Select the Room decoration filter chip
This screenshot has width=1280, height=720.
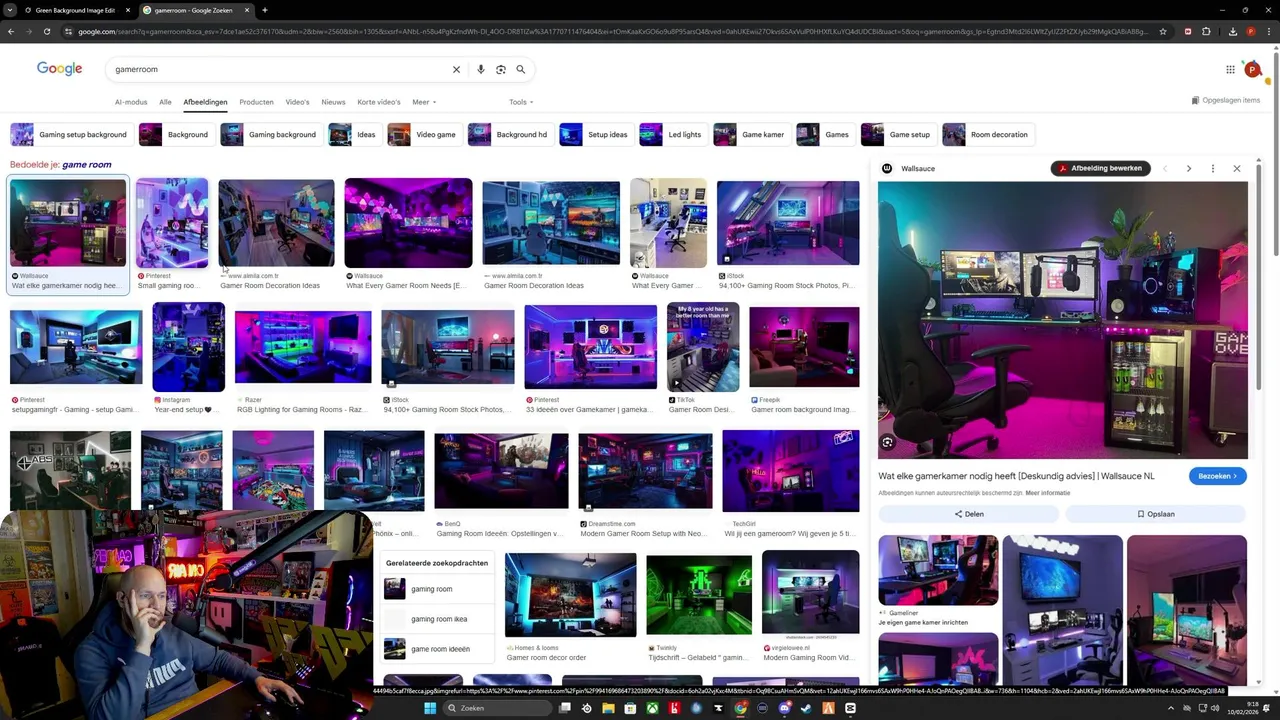[x=987, y=135]
